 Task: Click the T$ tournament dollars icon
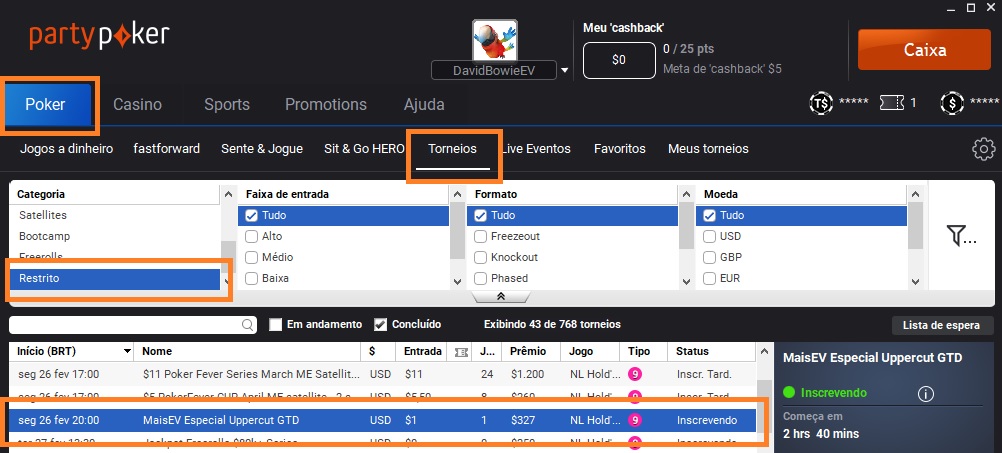click(x=821, y=103)
